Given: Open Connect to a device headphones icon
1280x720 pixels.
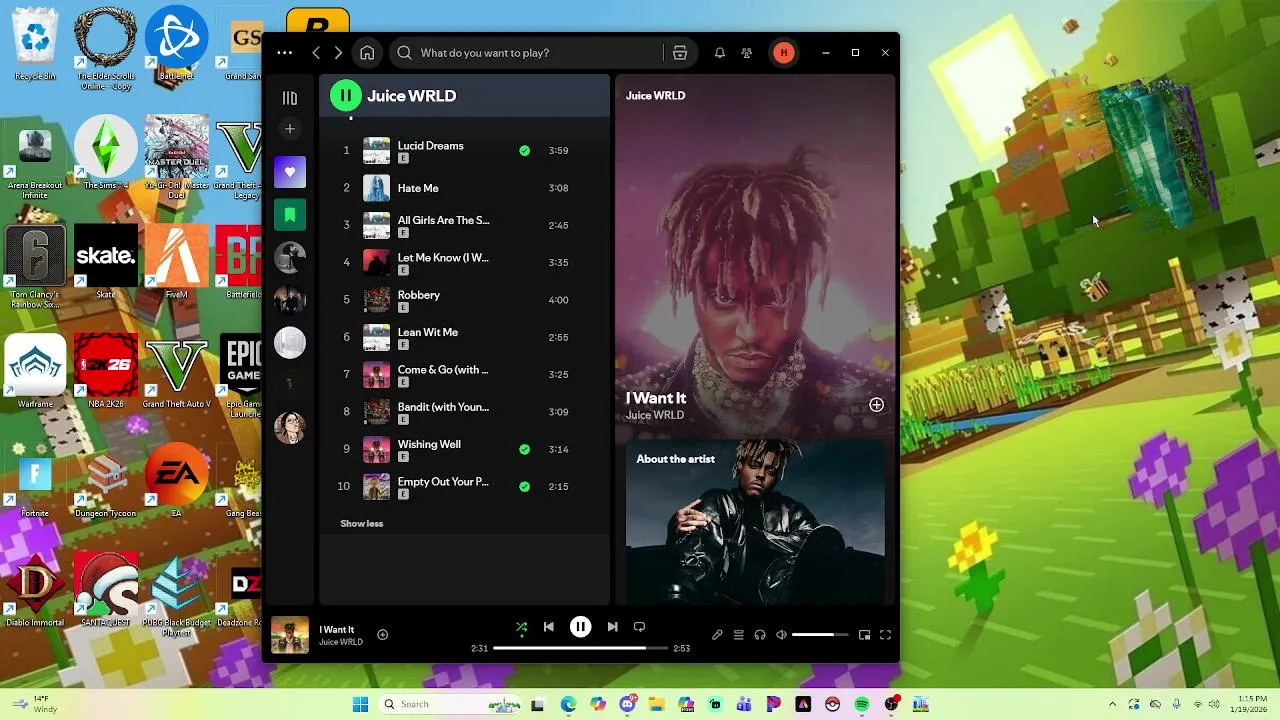Looking at the screenshot, I should click(760, 635).
